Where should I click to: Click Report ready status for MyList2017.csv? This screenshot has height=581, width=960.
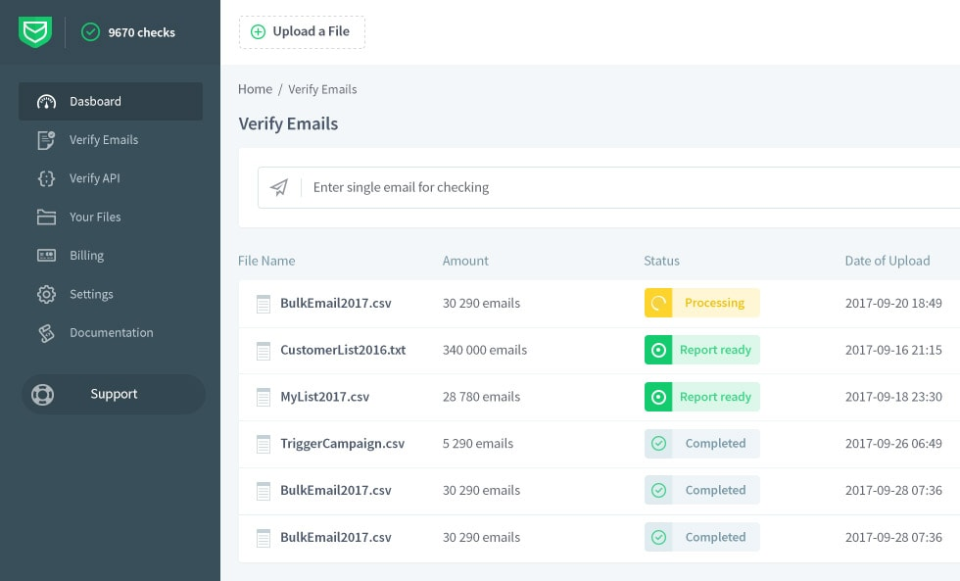702,397
